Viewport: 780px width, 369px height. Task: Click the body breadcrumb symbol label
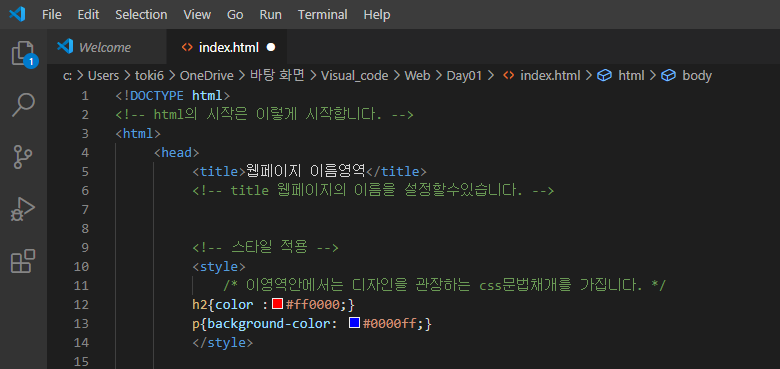click(x=697, y=76)
